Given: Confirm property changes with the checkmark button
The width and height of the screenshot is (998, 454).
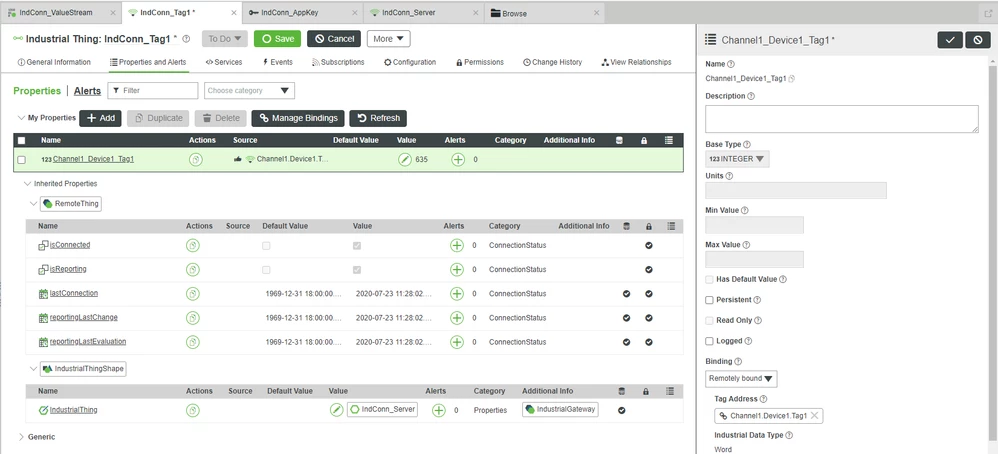Looking at the screenshot, I should 950,39.
